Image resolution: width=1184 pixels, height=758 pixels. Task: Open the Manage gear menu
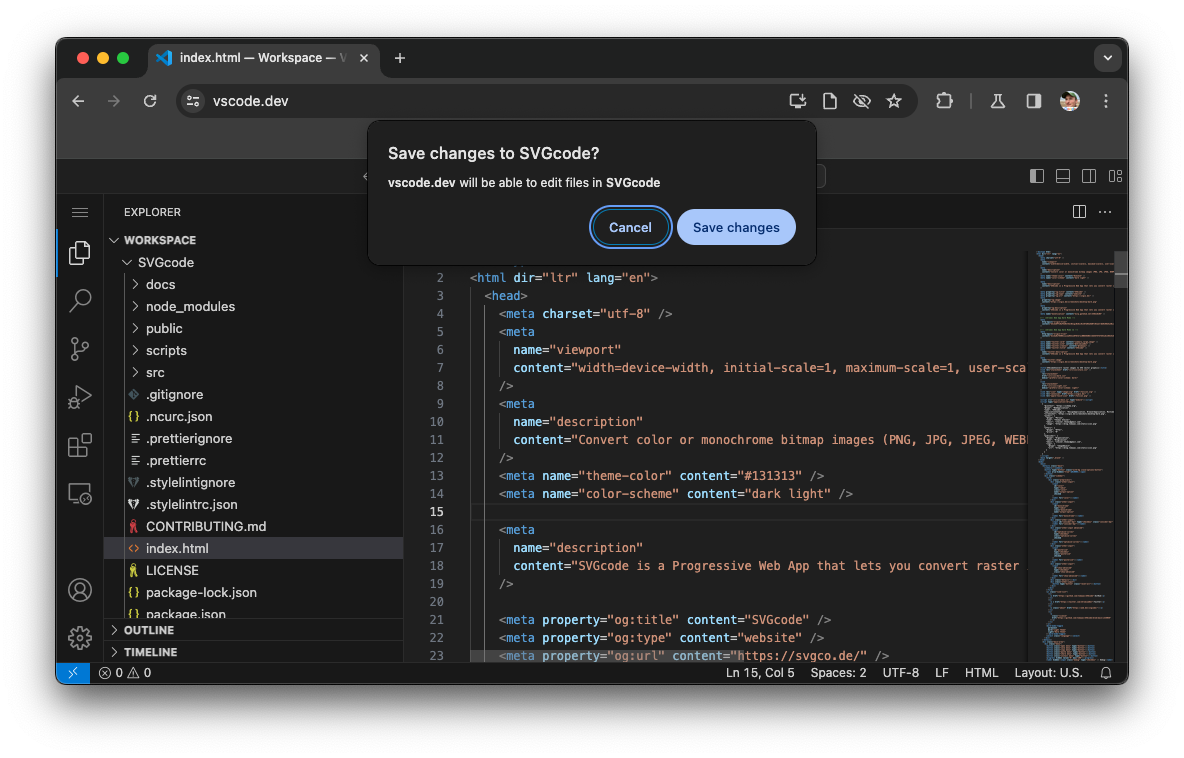(80, 638)
